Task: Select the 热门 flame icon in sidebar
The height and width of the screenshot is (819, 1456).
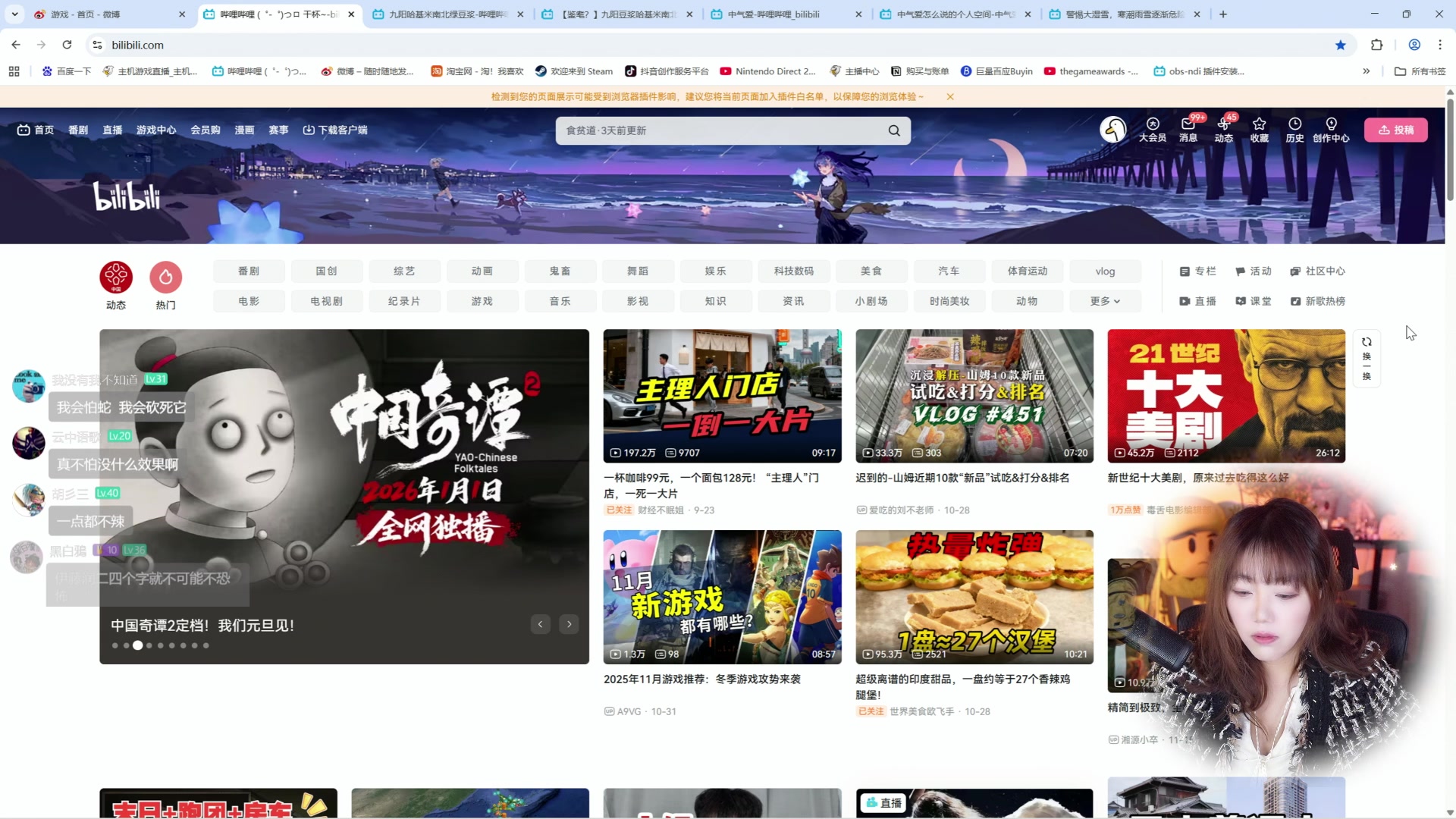Action: click(165, 278)
